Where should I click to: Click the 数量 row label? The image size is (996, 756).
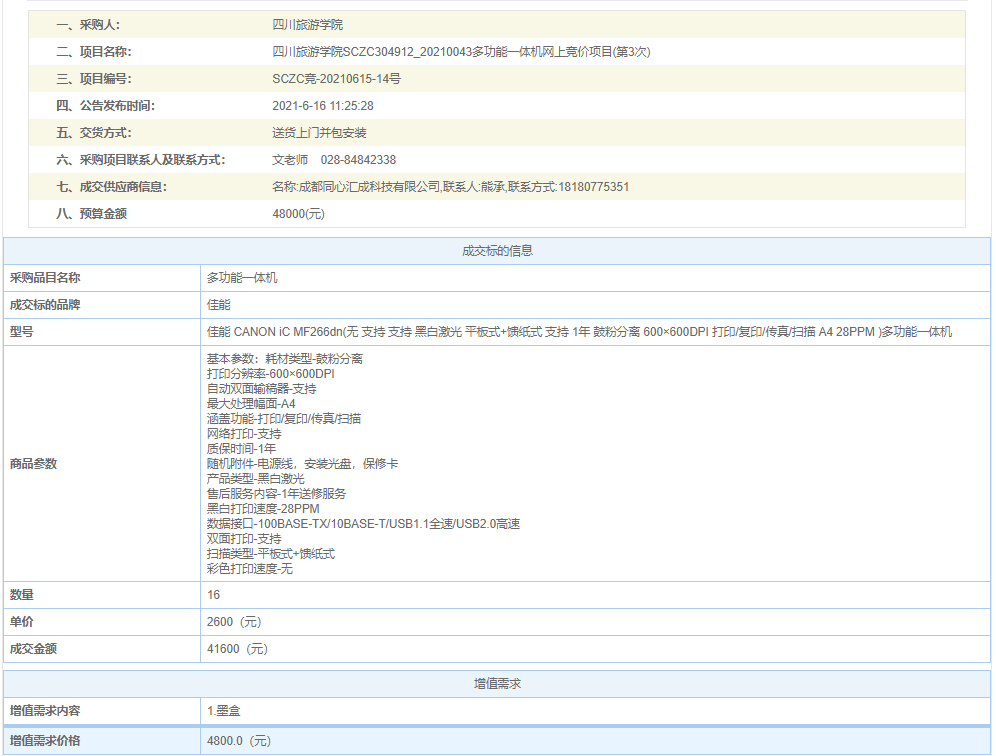(22, 595)
